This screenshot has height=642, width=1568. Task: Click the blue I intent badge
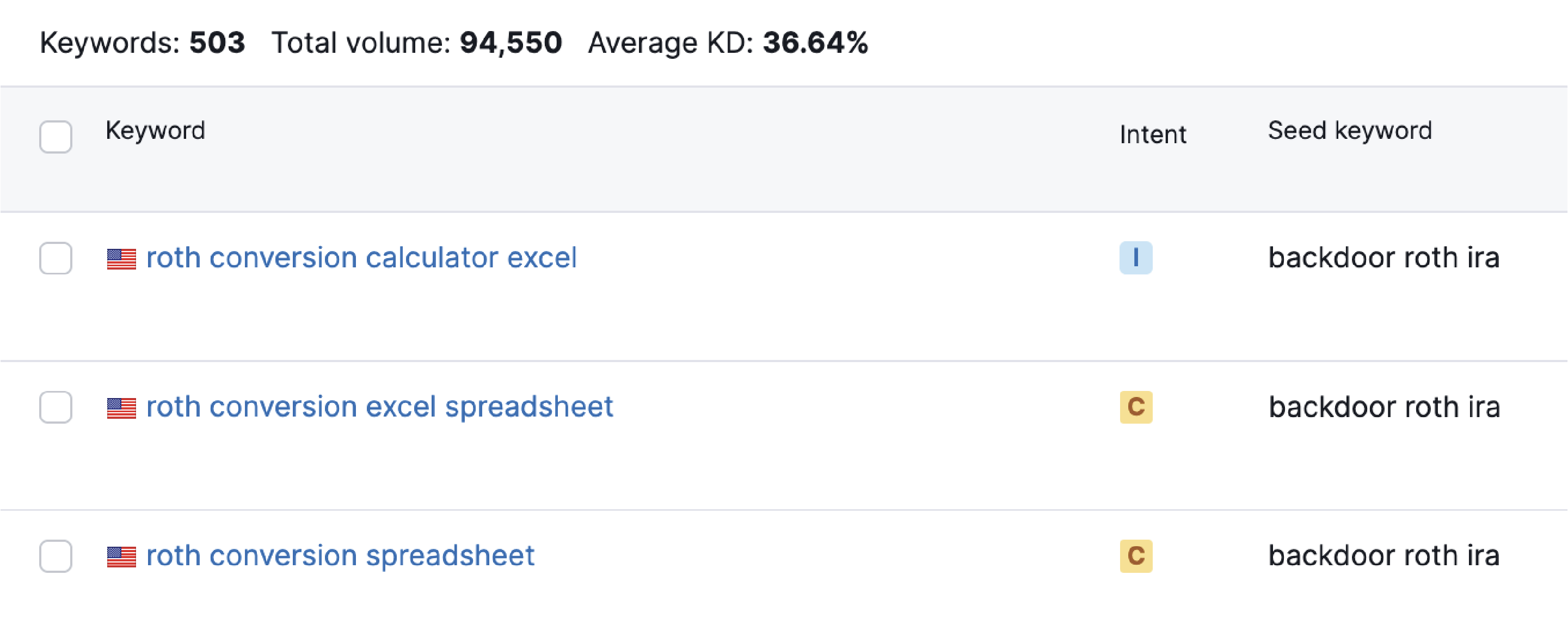click(x=1135, y=258)
